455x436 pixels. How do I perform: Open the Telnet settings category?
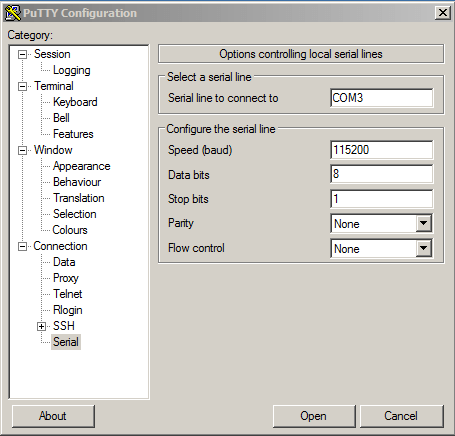coord(68,294)
